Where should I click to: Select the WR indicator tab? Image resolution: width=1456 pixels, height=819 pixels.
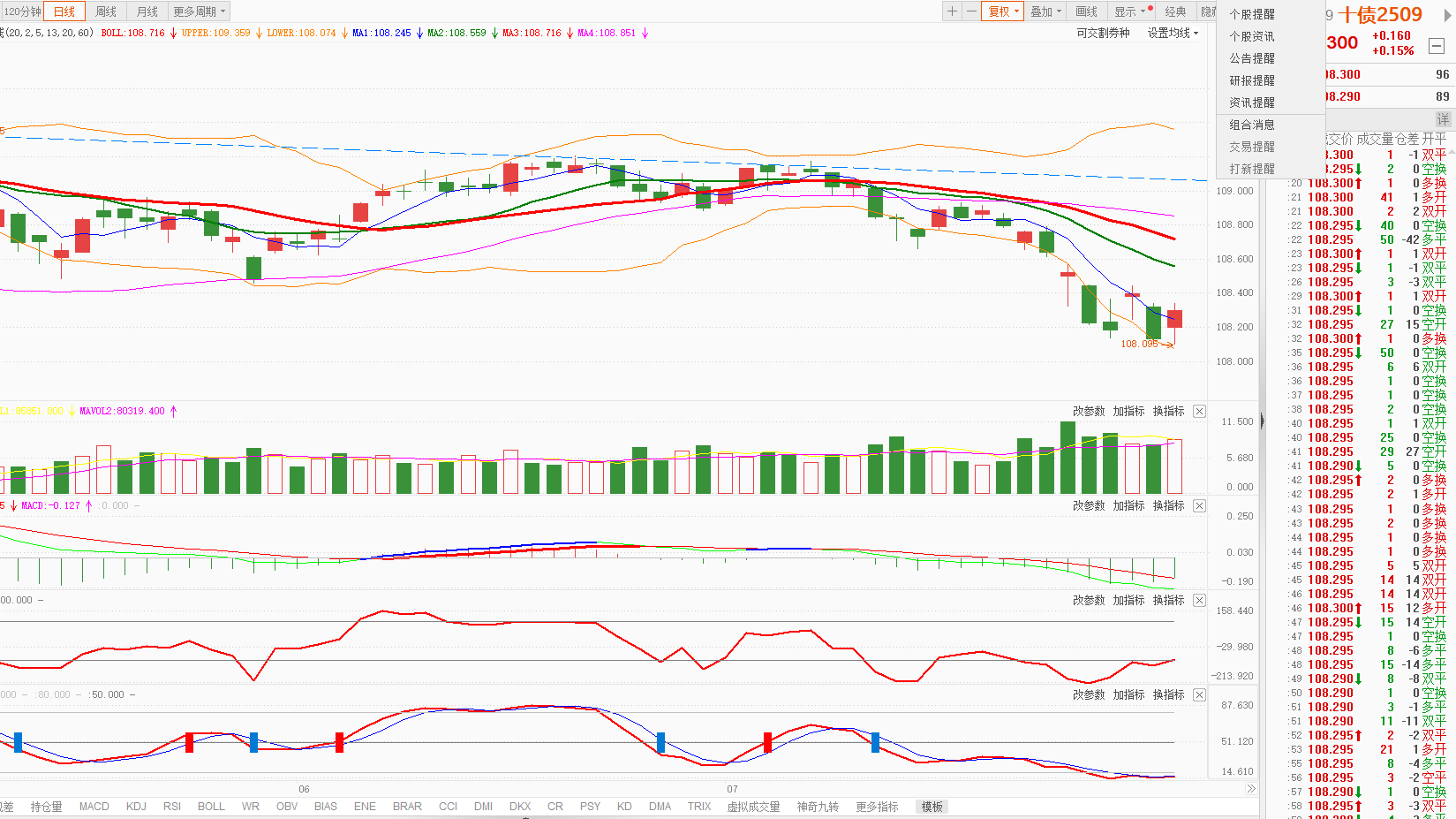251,807
